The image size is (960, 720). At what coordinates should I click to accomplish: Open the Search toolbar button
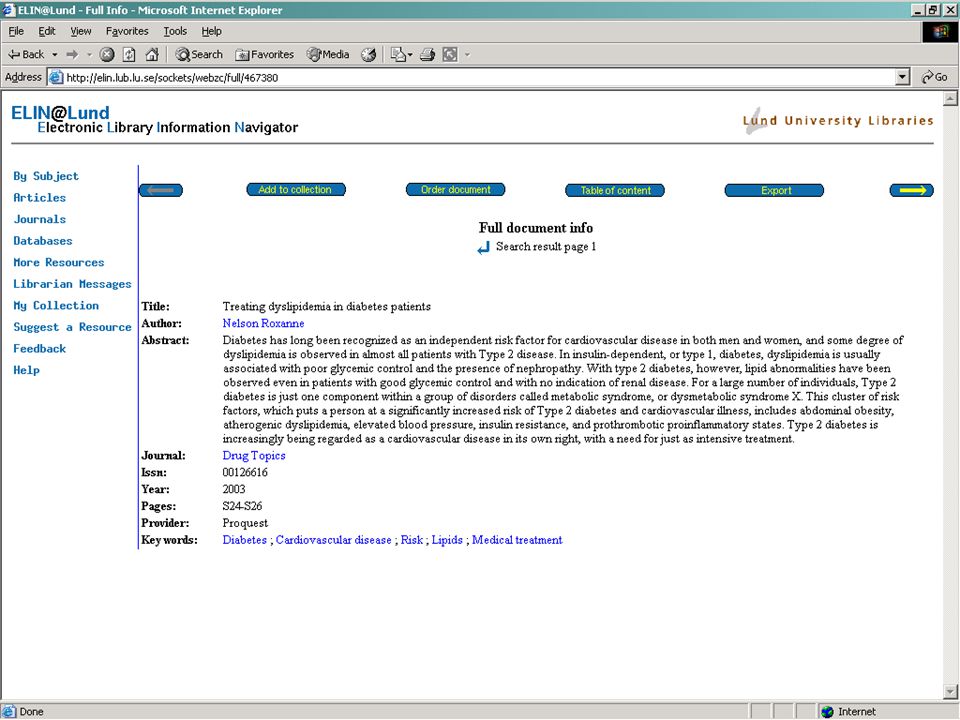click(x=199, y=54)
